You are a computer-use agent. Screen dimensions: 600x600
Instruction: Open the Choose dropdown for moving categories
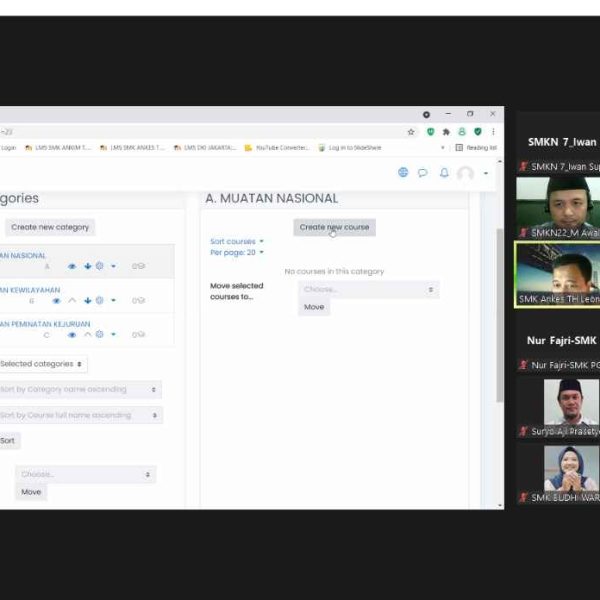[x=86, y=474]
